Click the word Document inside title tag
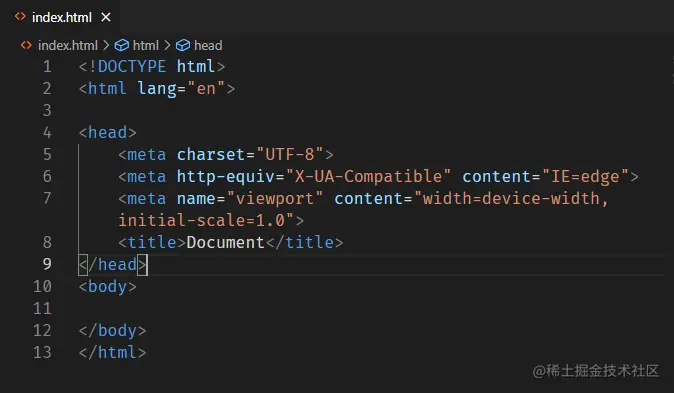The width and height of the screenshot is (674, 393). click(x=225, y=242)
